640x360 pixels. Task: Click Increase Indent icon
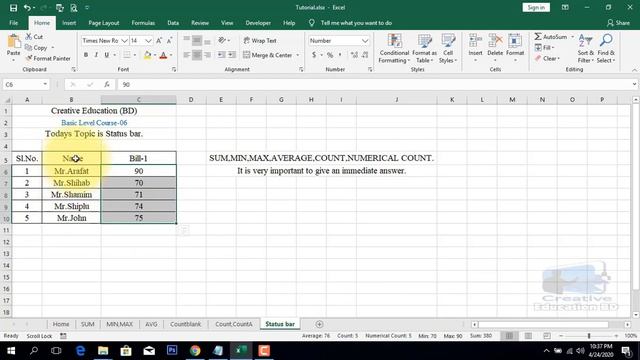click(x=231, y=55)
